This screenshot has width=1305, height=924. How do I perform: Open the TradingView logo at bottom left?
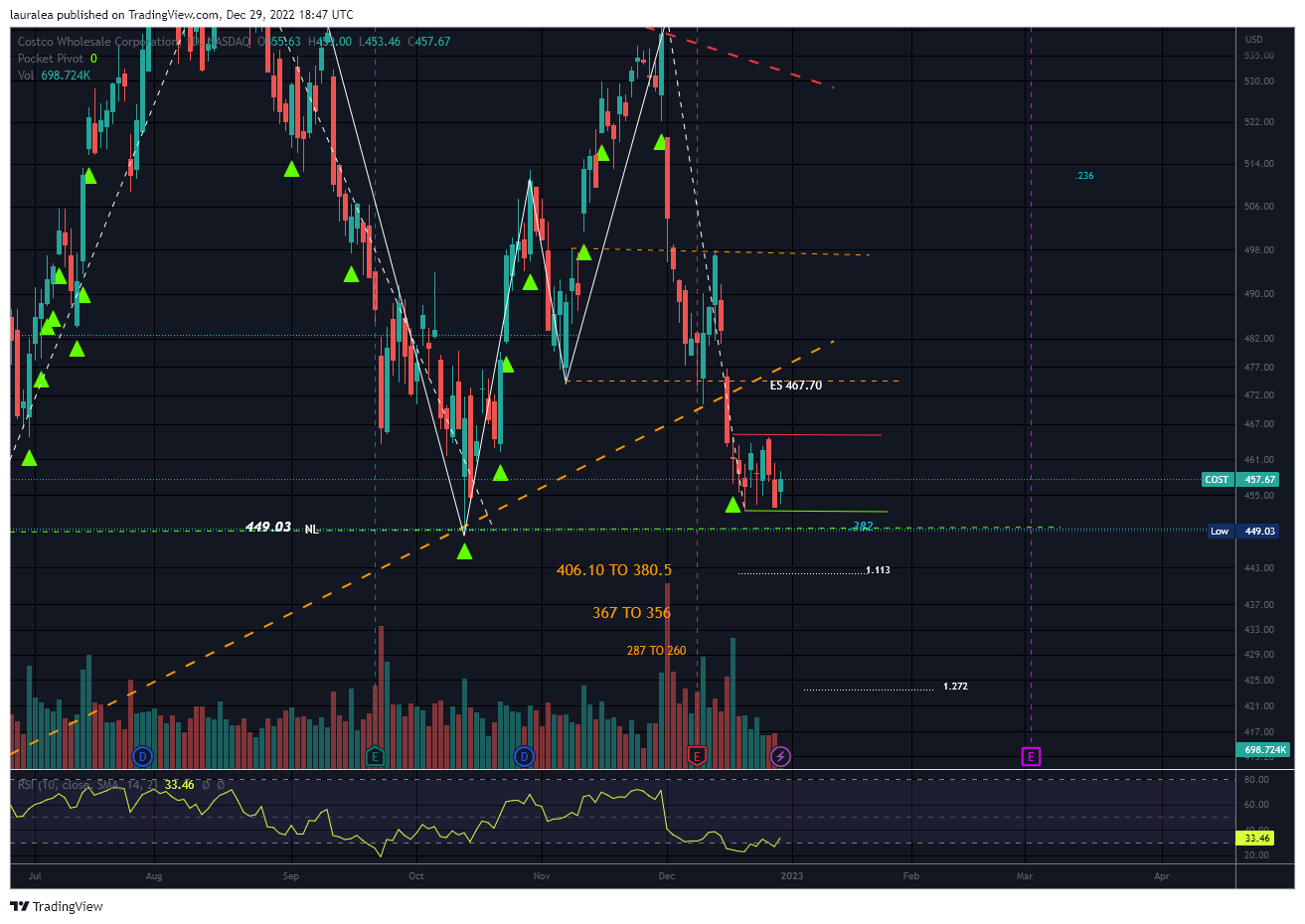(x=57, y=906)
